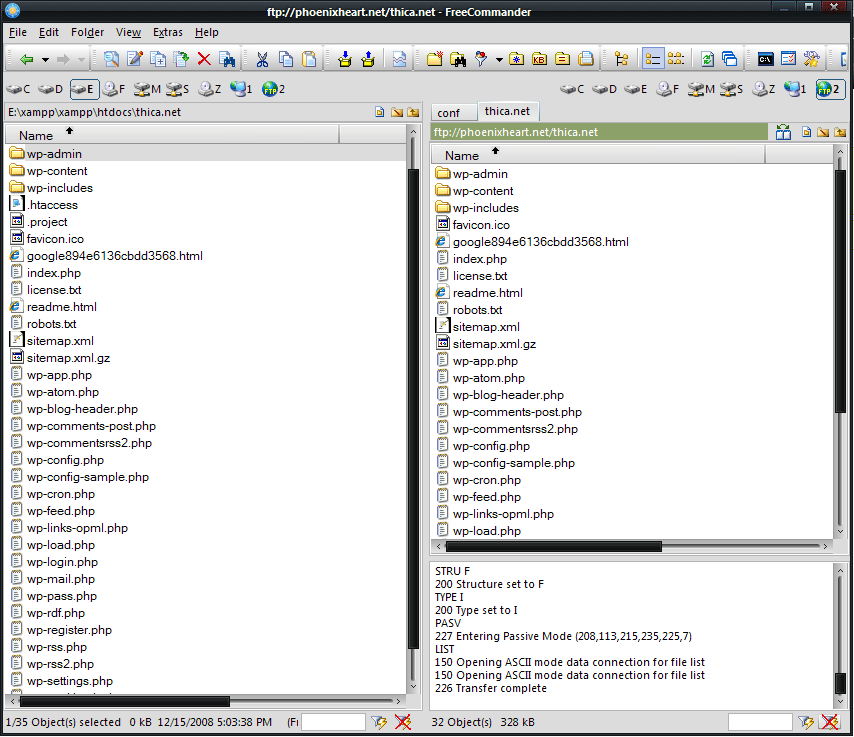Cut with the scissors icon
The width and height of the screenshot is (854, 737).
click(x=263, y=59)
